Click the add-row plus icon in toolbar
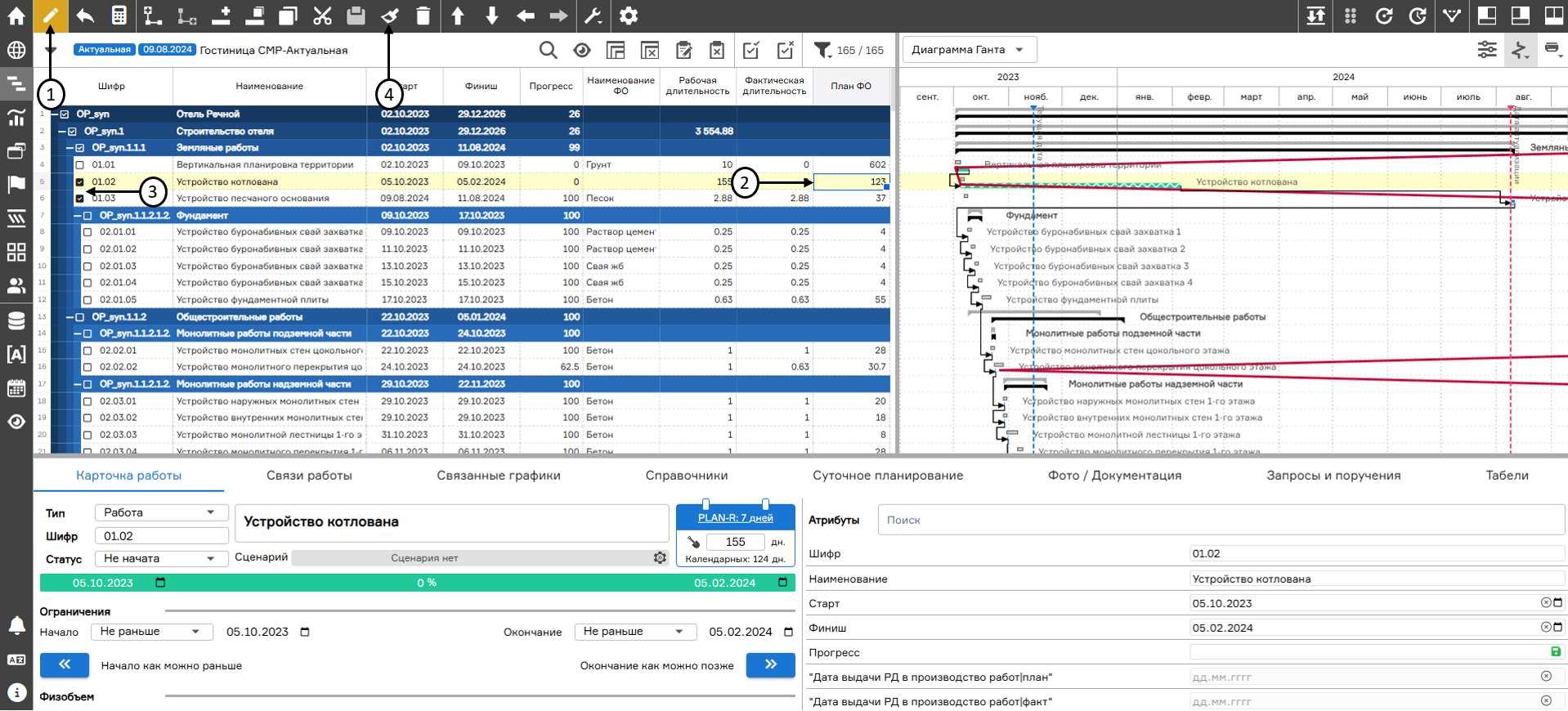The image size is (1568, 711). [221, 16]
